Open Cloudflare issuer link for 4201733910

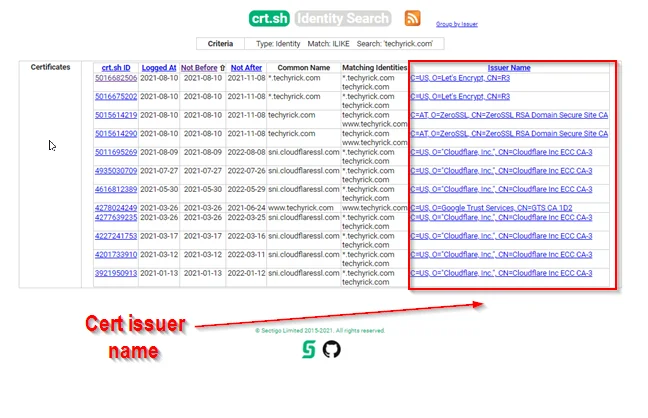click(501, 255)
